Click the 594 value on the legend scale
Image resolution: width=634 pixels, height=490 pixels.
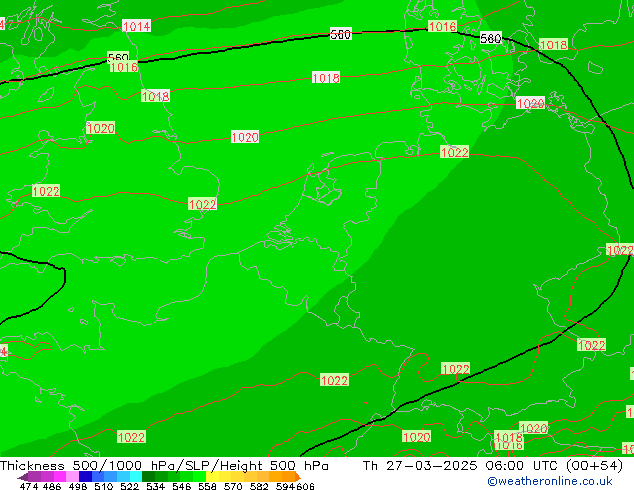coord(285,486)
